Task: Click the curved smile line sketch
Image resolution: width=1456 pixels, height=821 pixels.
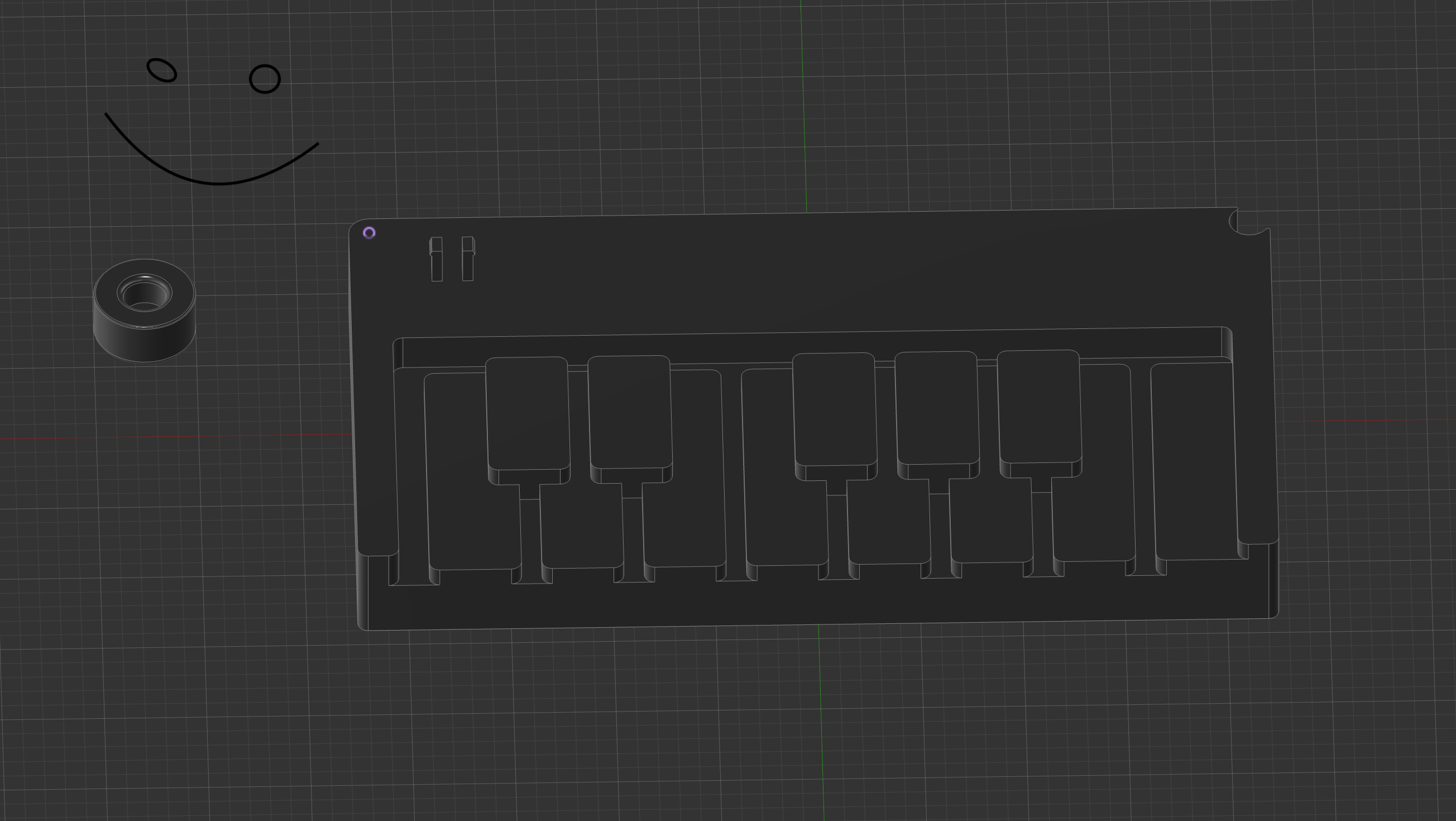Action: click(x=218, y=184)
